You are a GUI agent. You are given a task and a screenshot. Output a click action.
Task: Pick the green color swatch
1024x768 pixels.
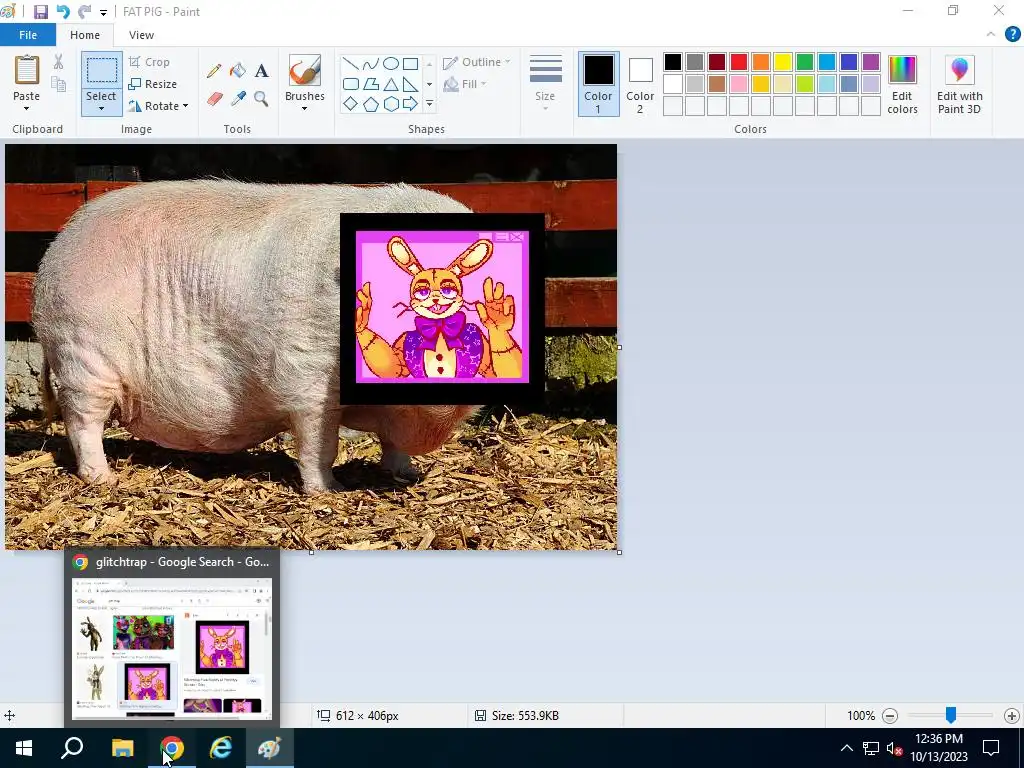[x=805, y=62]
